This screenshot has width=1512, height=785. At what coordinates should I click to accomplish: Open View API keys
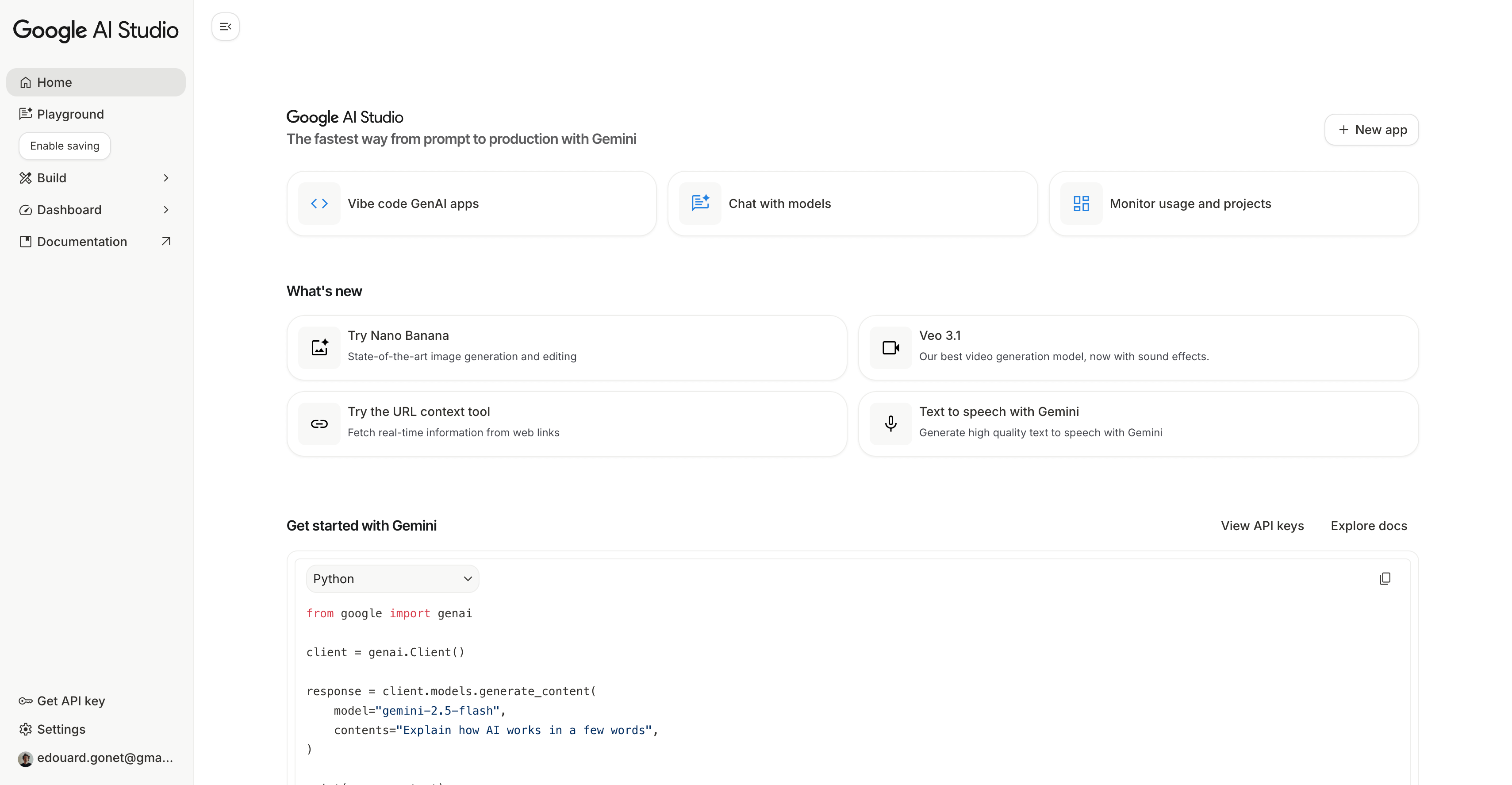(1263, 526)
